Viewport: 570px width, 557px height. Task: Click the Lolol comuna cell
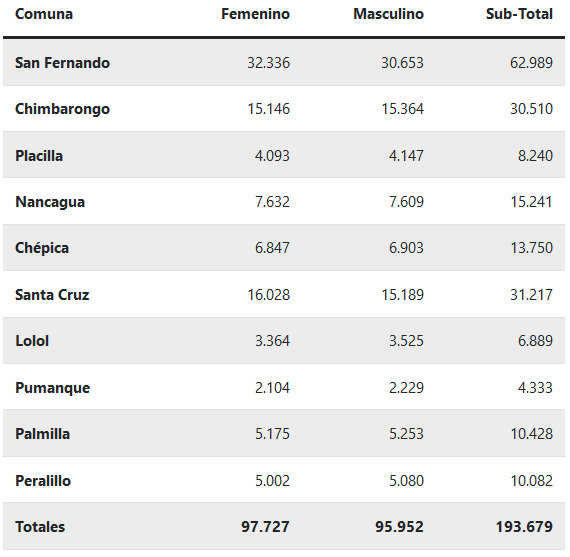coord(32,341)
